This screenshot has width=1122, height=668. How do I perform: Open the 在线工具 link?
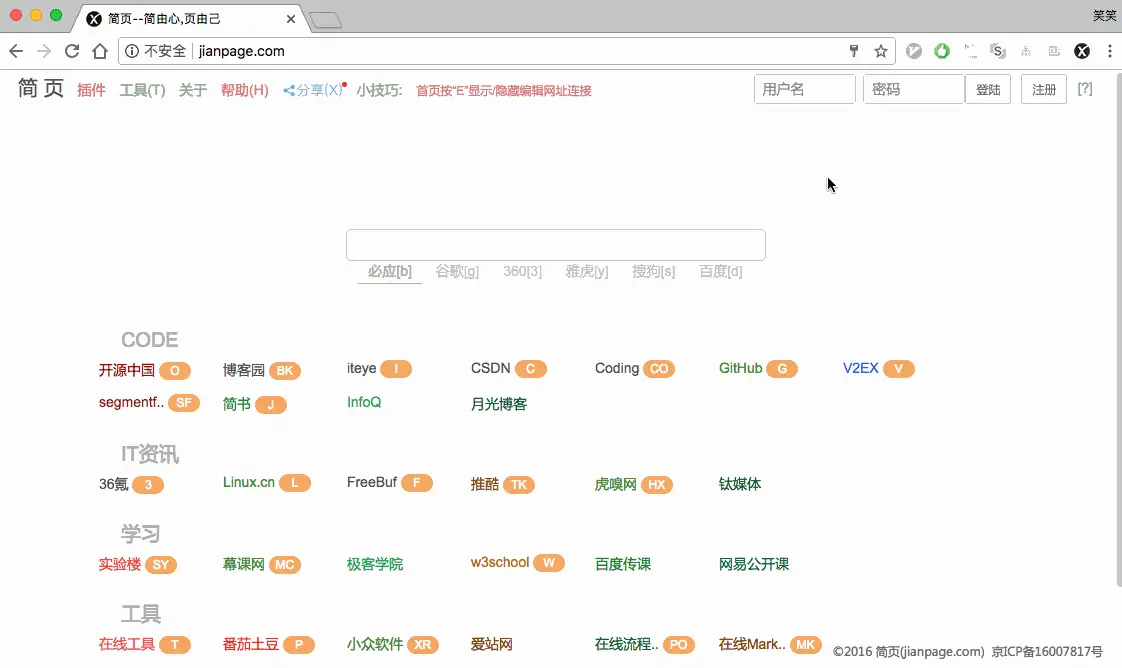[127, 644]
